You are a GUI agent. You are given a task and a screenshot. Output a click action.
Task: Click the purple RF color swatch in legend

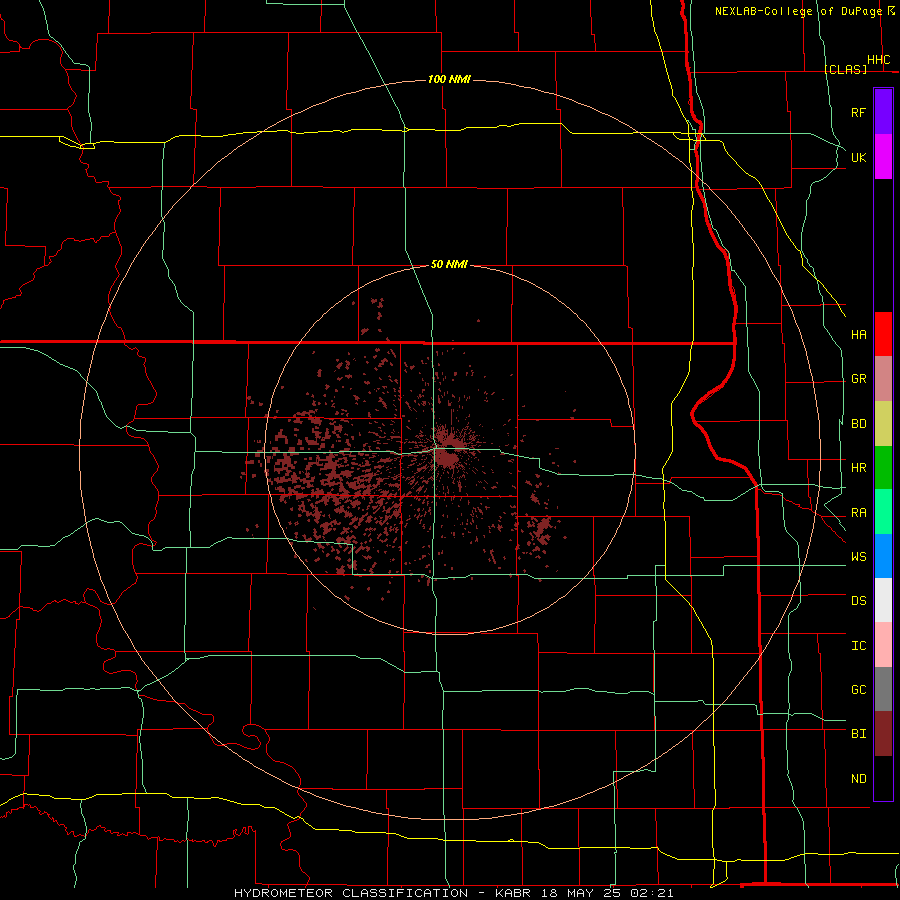pyautogui.click(x=883, y=112)
